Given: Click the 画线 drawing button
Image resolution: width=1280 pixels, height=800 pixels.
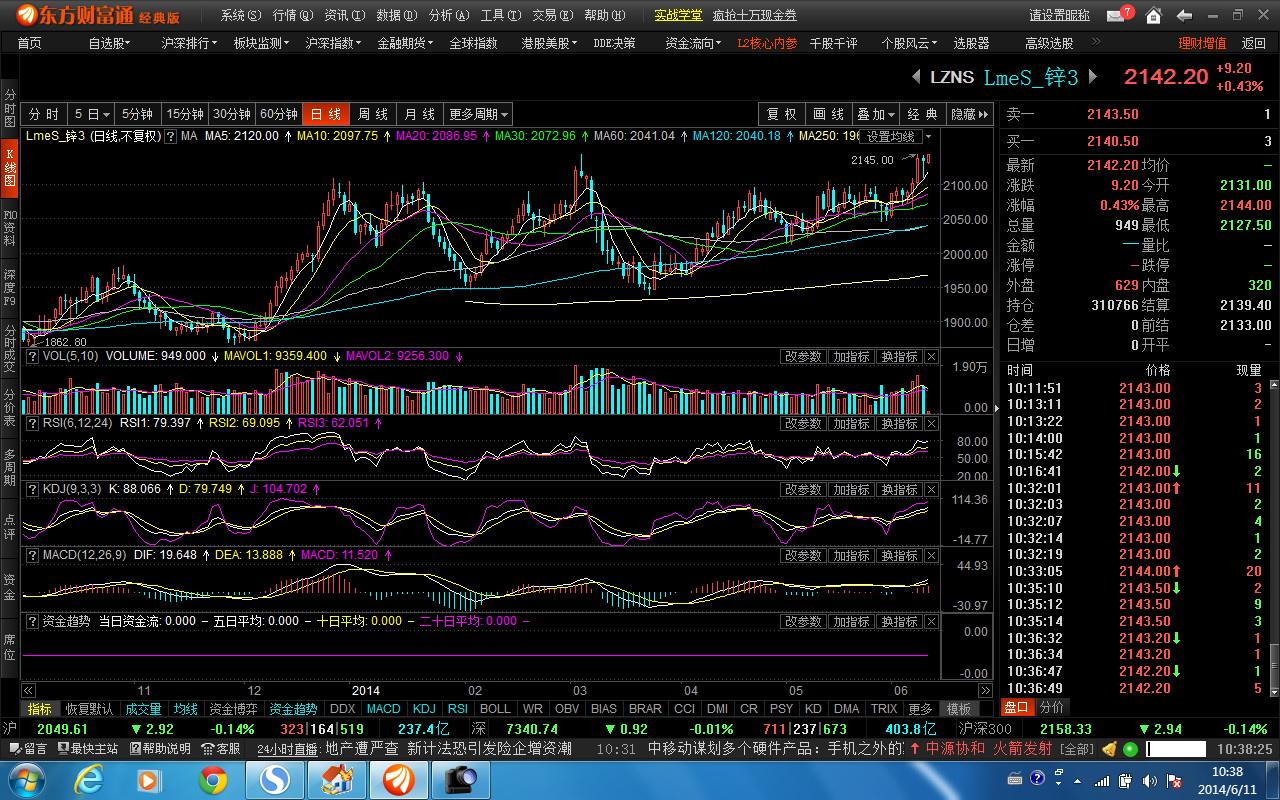Looking at the screenshot, I should pyautogui.click(x=829, y=114).
